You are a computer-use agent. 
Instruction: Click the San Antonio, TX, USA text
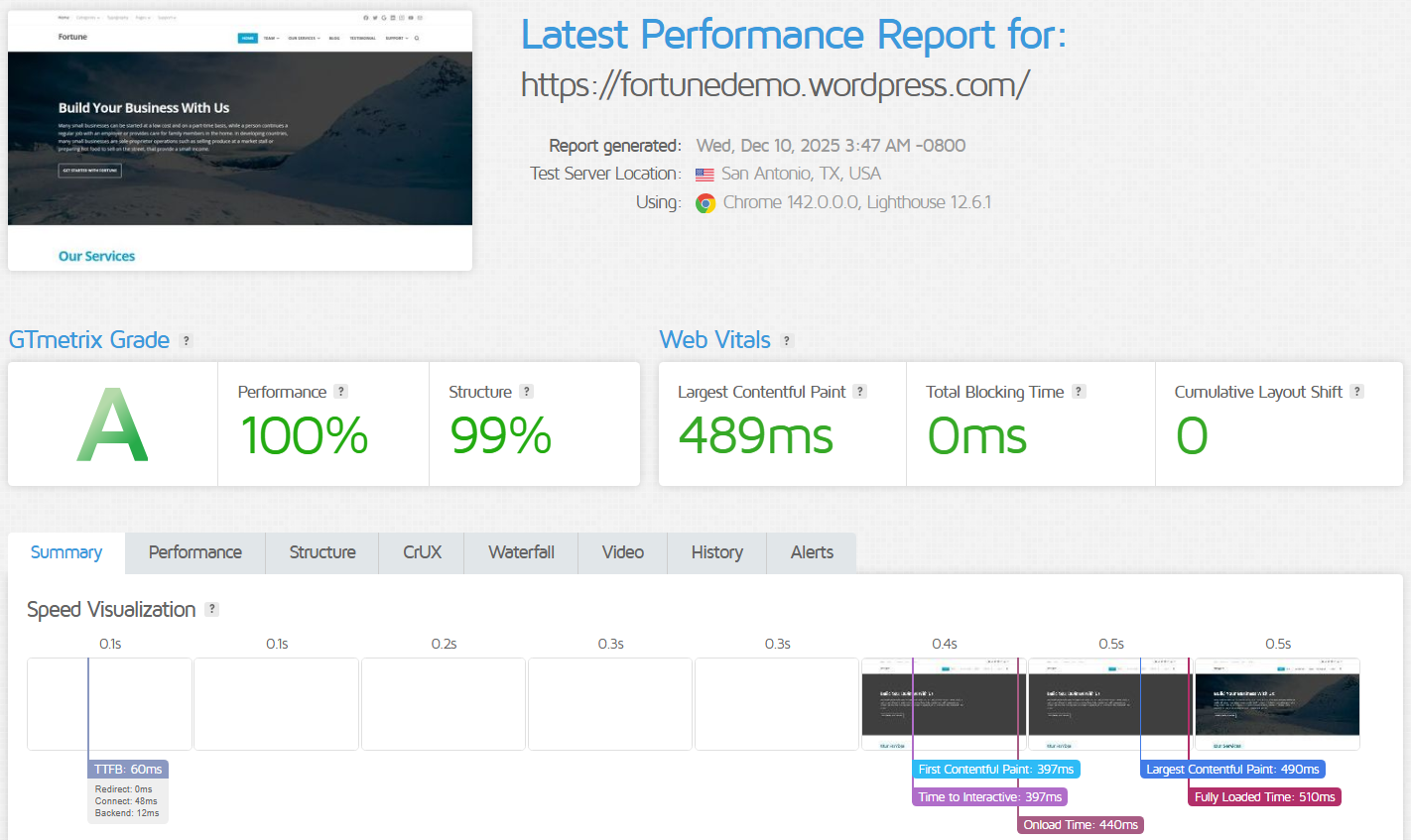tap(801, 174)
